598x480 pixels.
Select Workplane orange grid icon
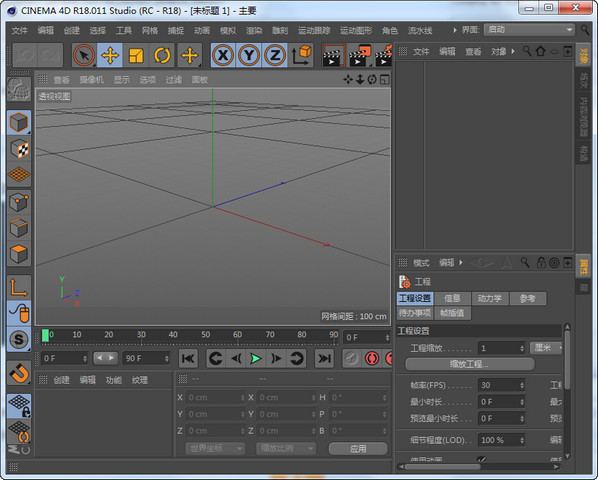[19, 174]
